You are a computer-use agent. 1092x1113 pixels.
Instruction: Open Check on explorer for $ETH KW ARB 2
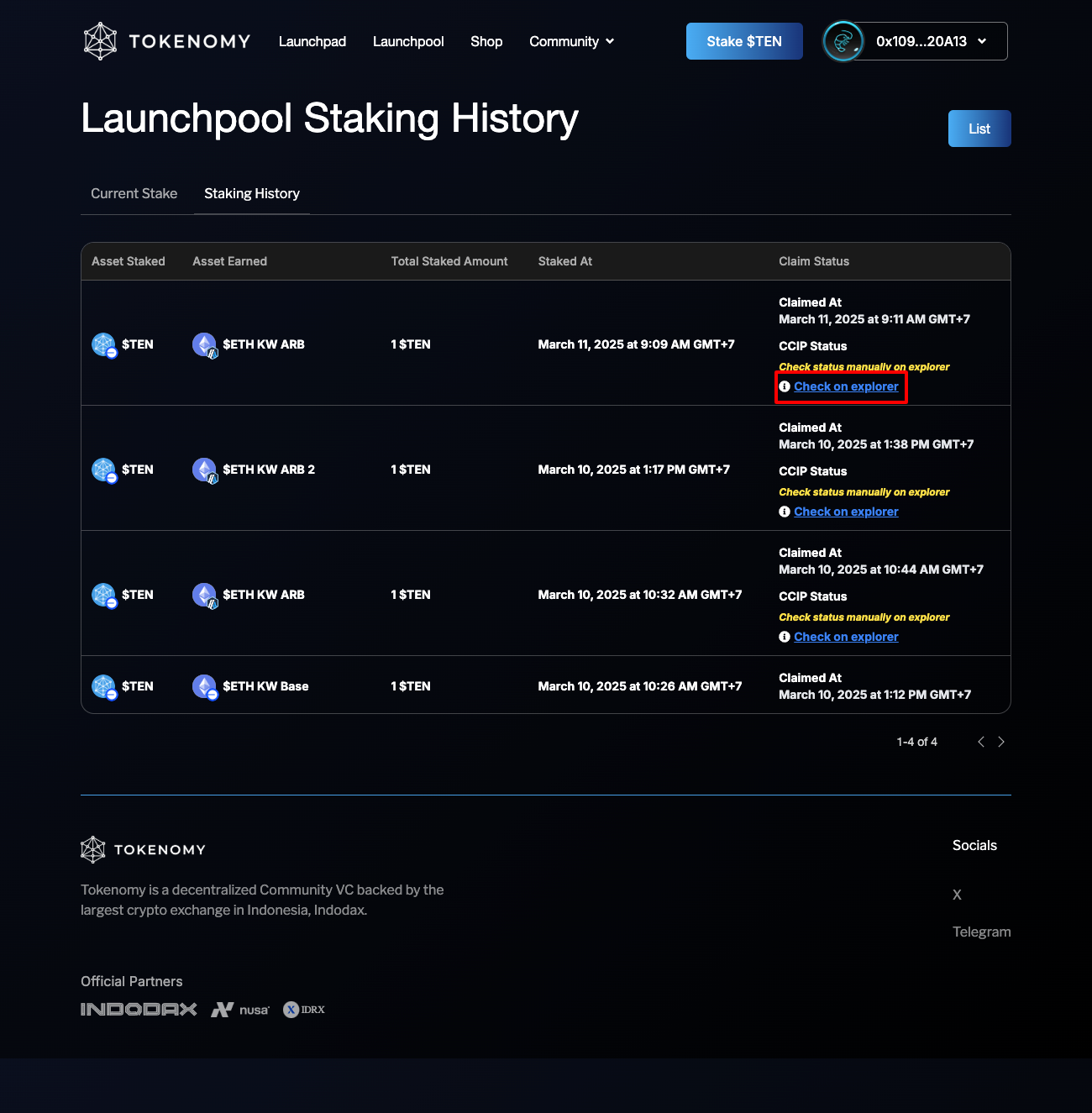pos(846,512)
